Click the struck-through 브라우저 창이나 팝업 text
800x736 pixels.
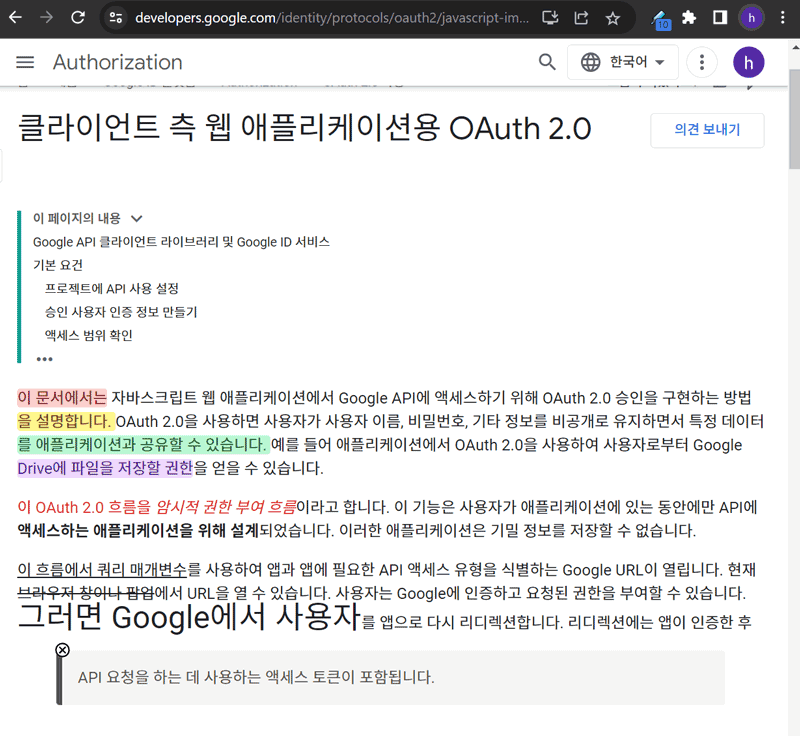[86, 593]
